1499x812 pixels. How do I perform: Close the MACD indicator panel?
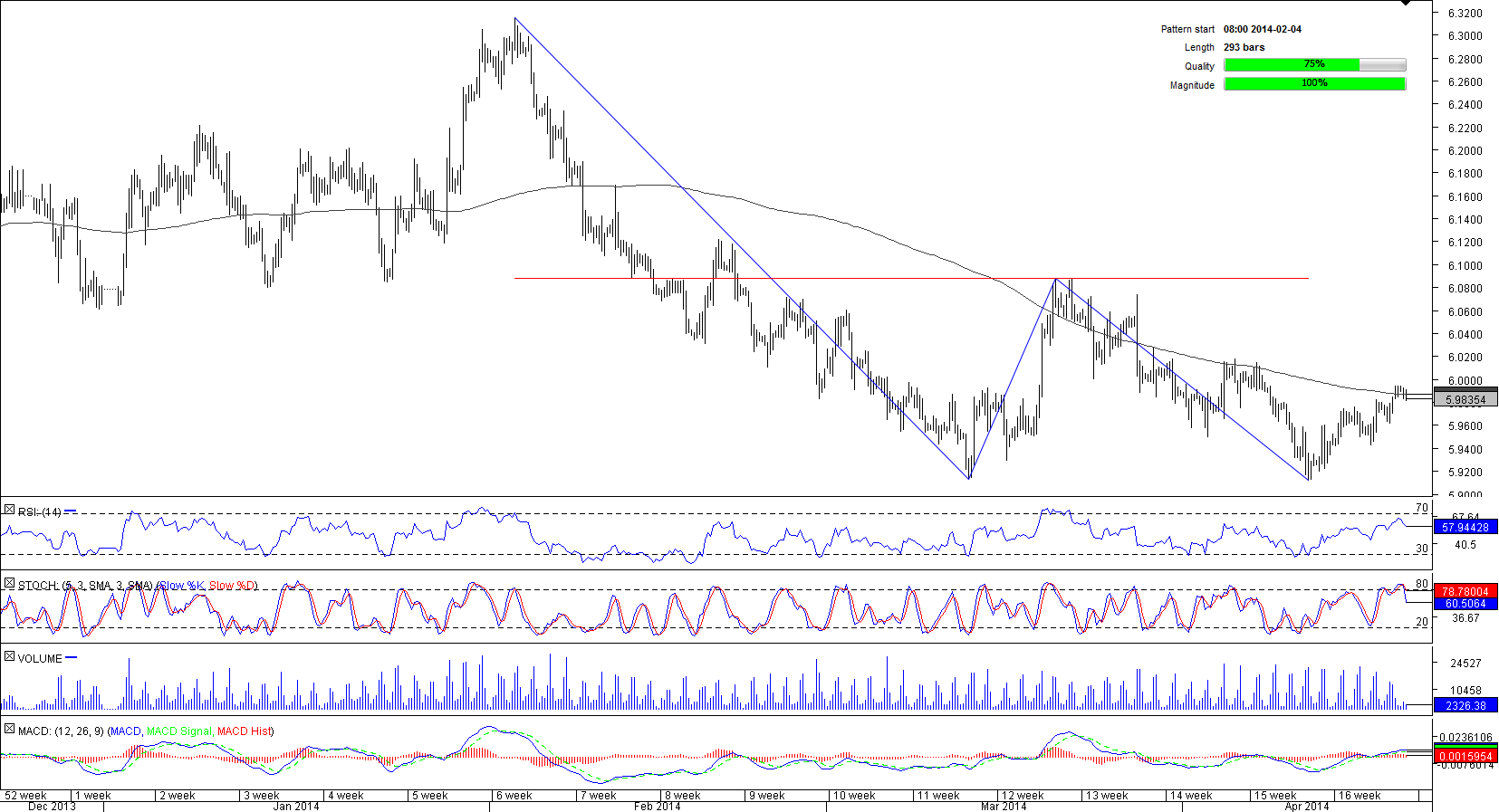(9, 729)
